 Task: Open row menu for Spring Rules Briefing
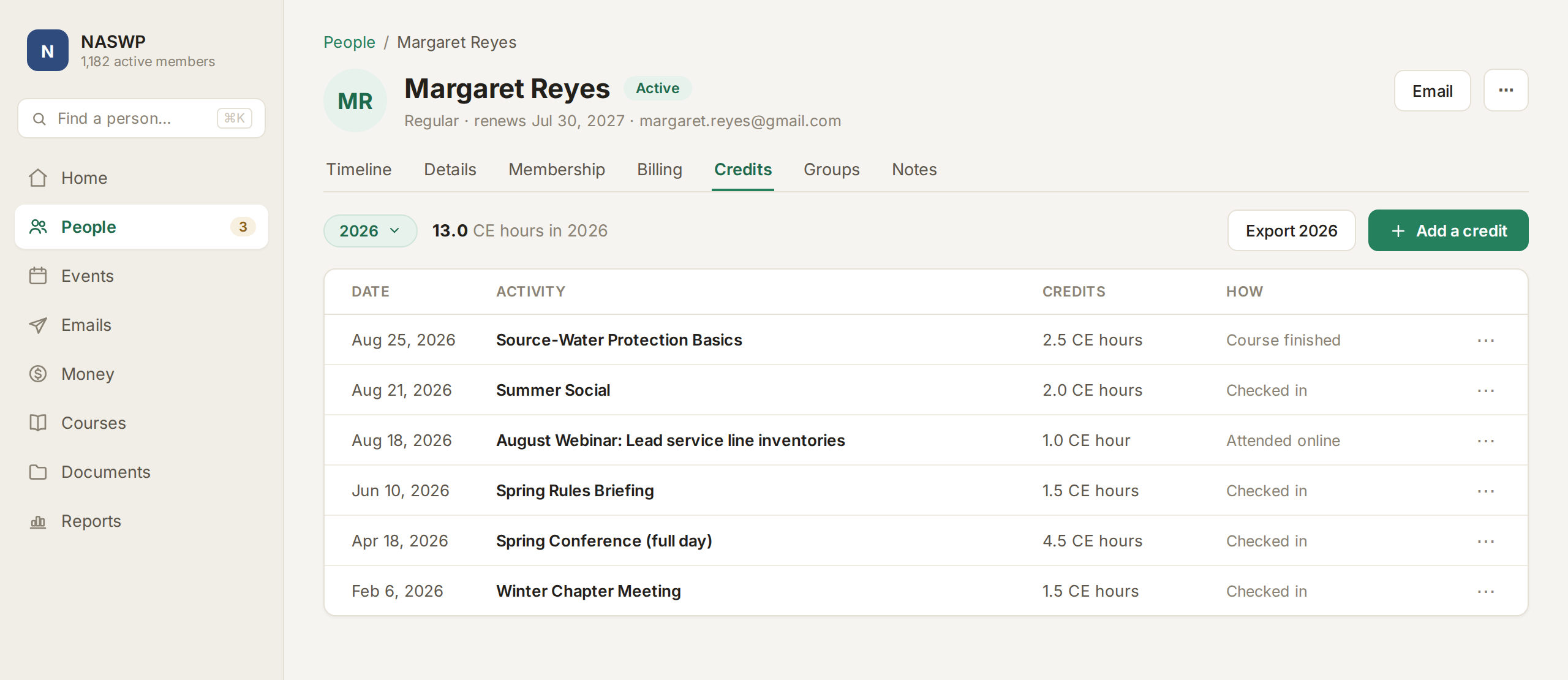(1486, 491)
